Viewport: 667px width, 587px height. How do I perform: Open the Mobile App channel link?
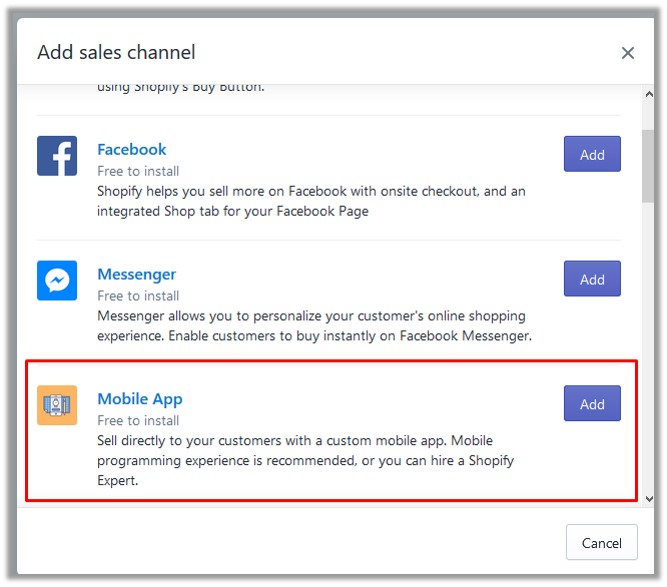140,399
